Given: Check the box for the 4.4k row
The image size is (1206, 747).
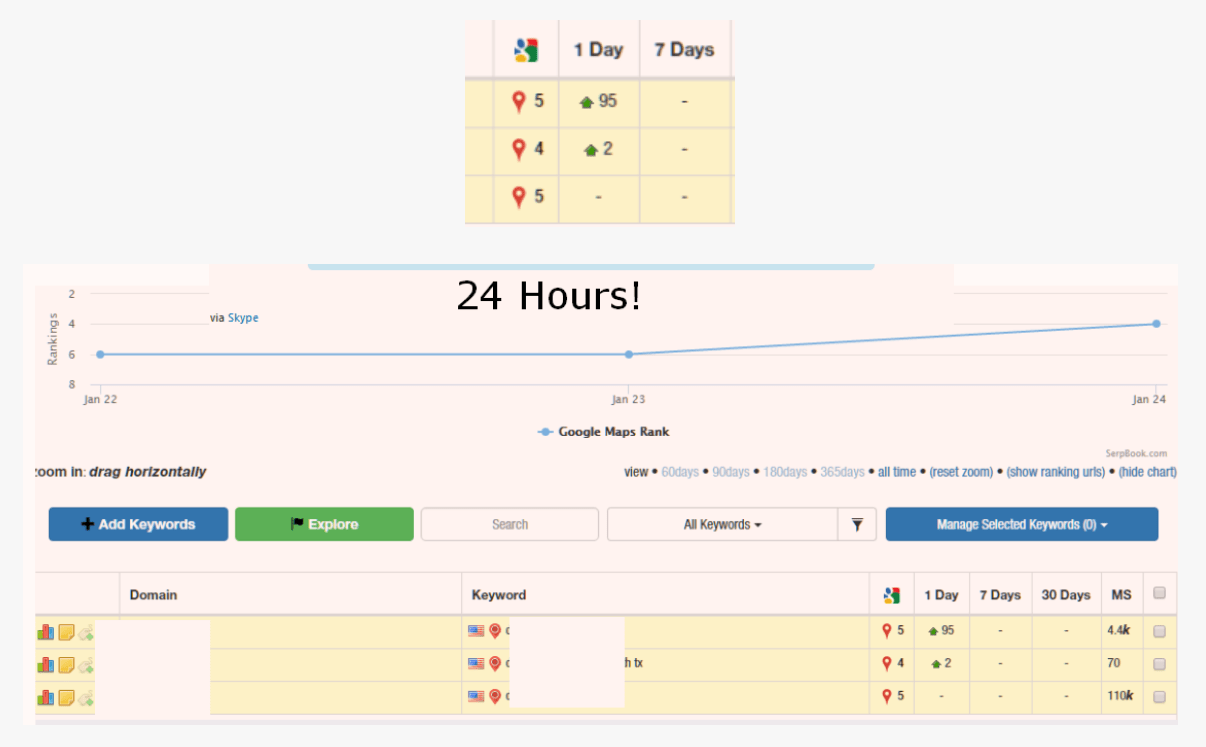Looking at the screenshot, I should (x=1159, y=631).
